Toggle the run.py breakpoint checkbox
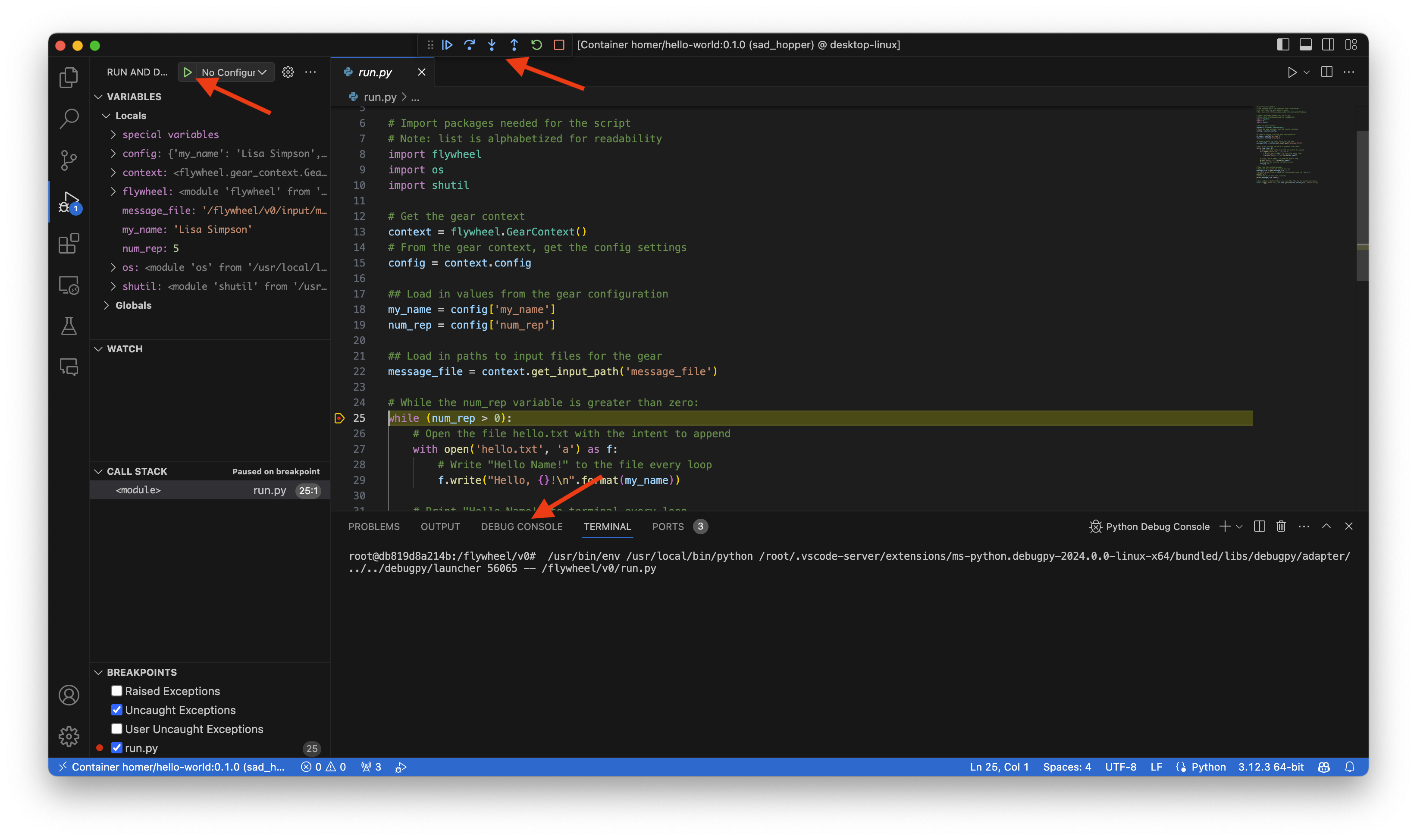Image resolution: width=1417 pixels, height=840 pixels. [116, 748]
